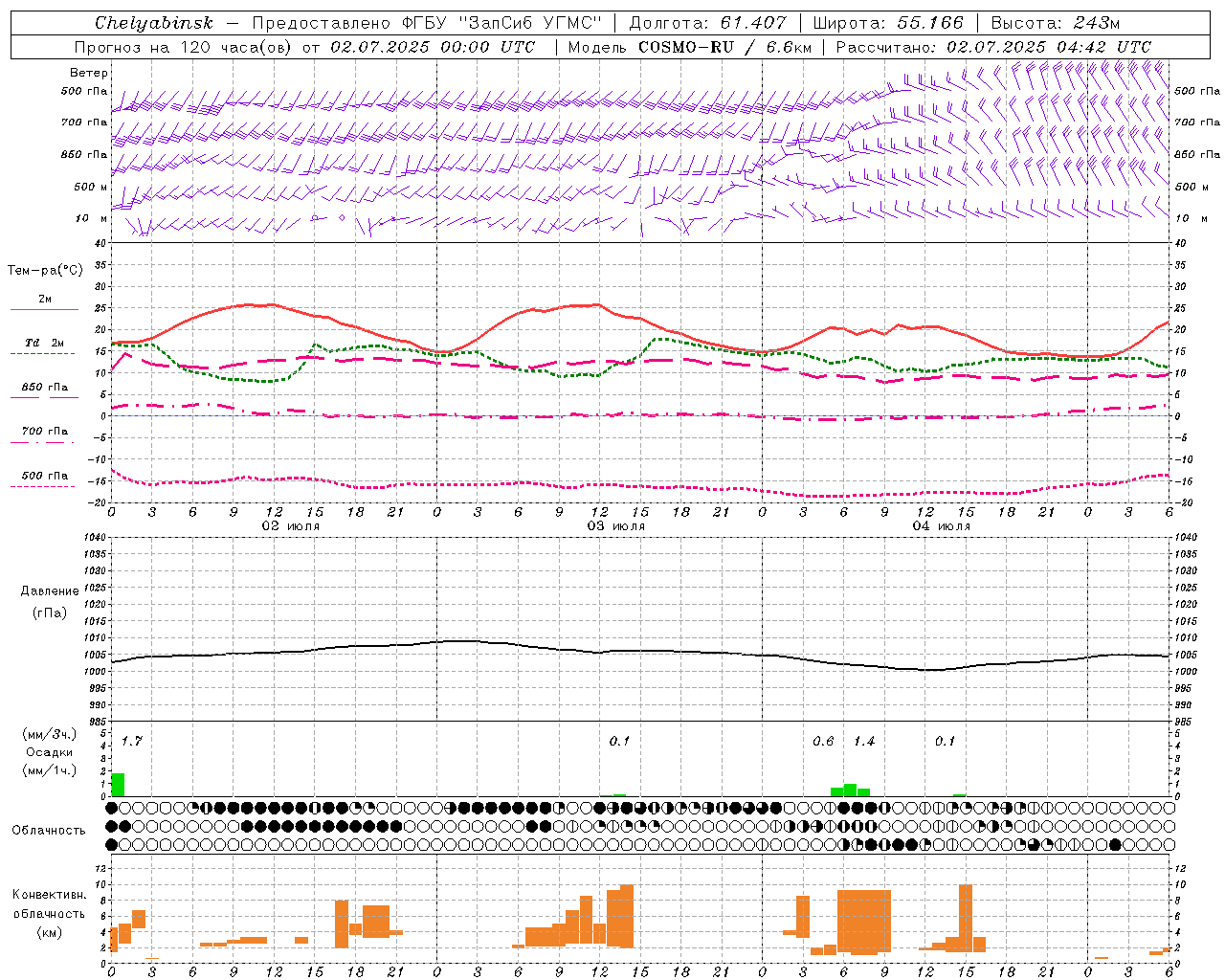Click the '03 июля' date label
This screenshot has height=980, width=1225.
[x=615, y=525]
